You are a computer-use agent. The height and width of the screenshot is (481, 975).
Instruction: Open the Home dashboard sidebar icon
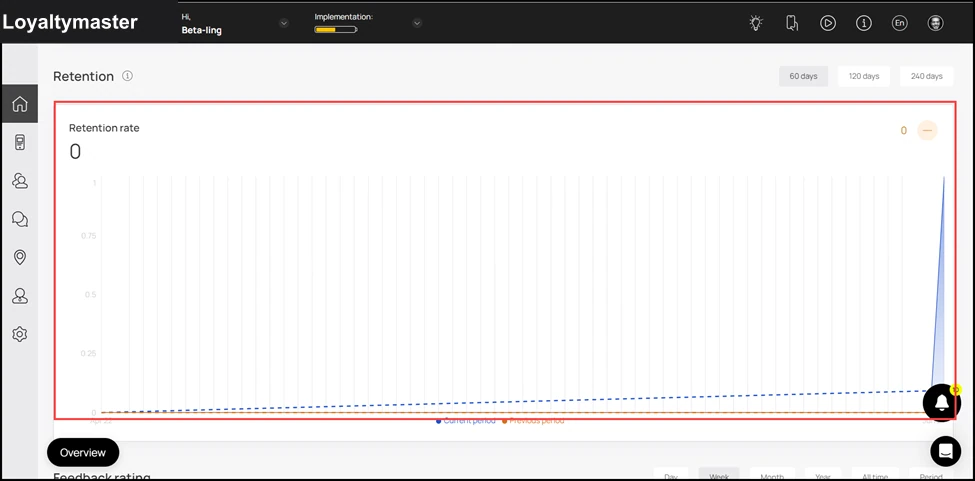click(19, 104)
